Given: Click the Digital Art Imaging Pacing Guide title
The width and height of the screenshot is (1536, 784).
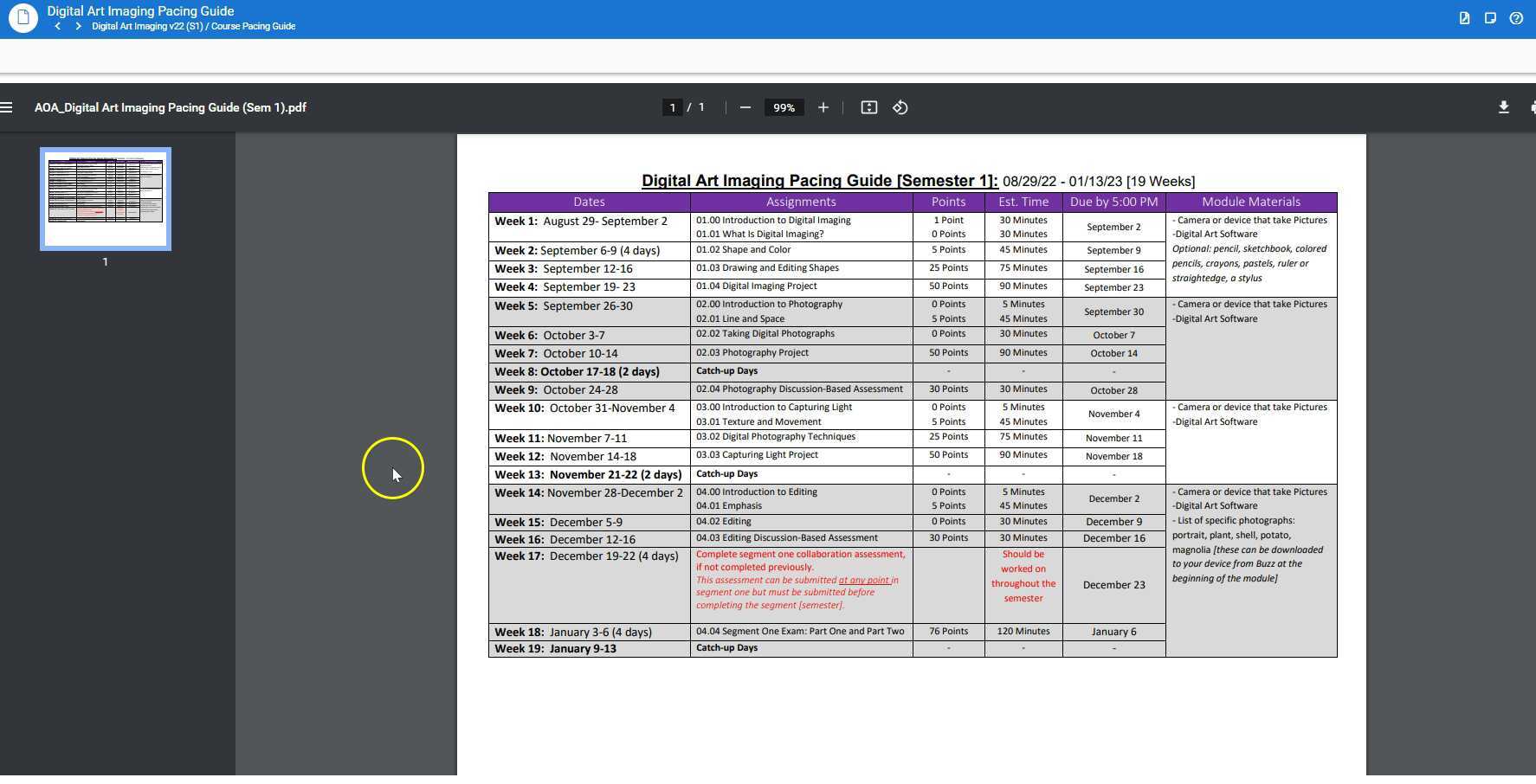Looking at the screenshot, I should (140, 11).
